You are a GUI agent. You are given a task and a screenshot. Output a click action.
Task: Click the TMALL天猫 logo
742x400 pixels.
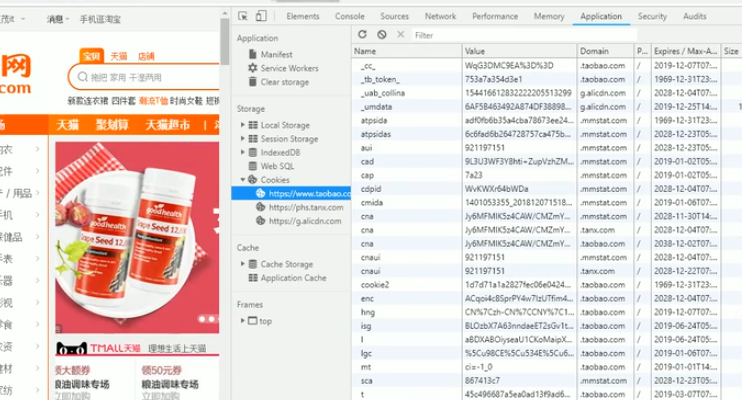(x=98, y=349)
